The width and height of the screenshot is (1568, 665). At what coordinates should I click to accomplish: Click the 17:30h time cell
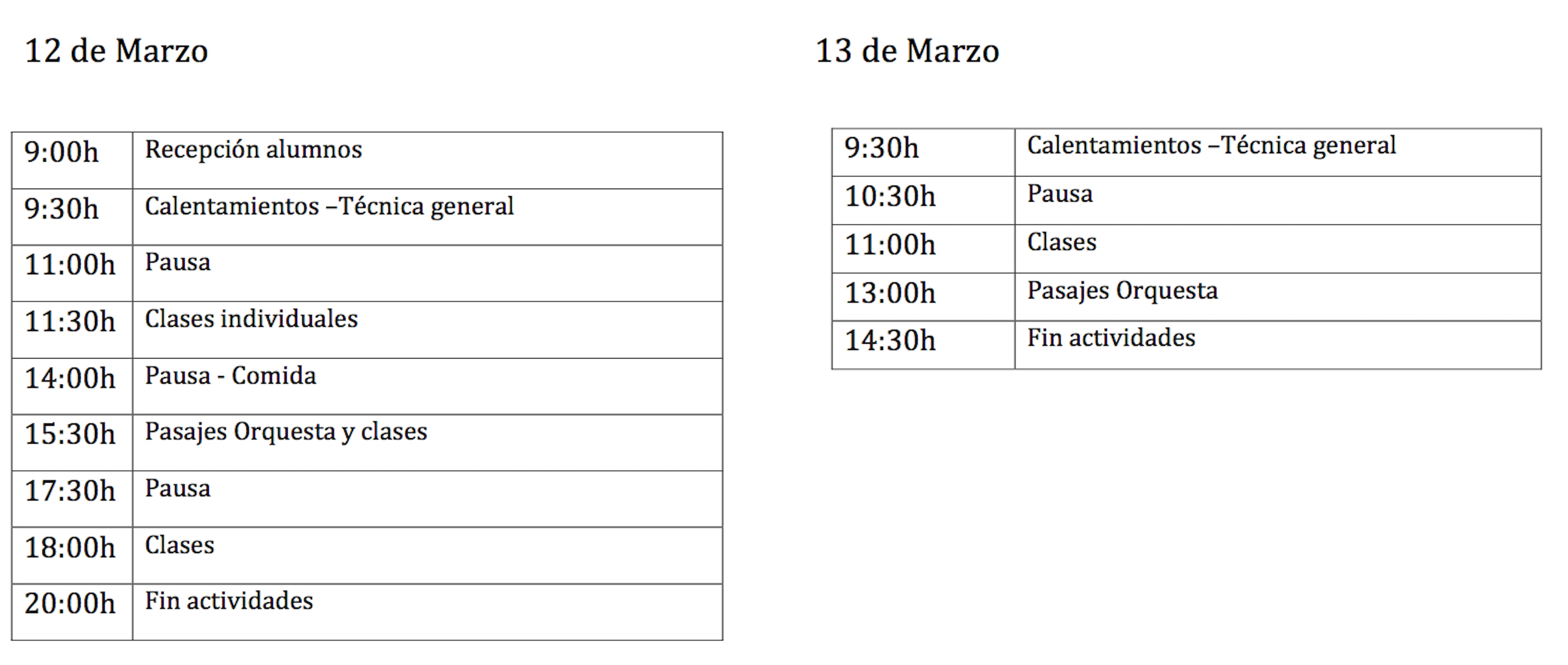(x=70, y=492)
